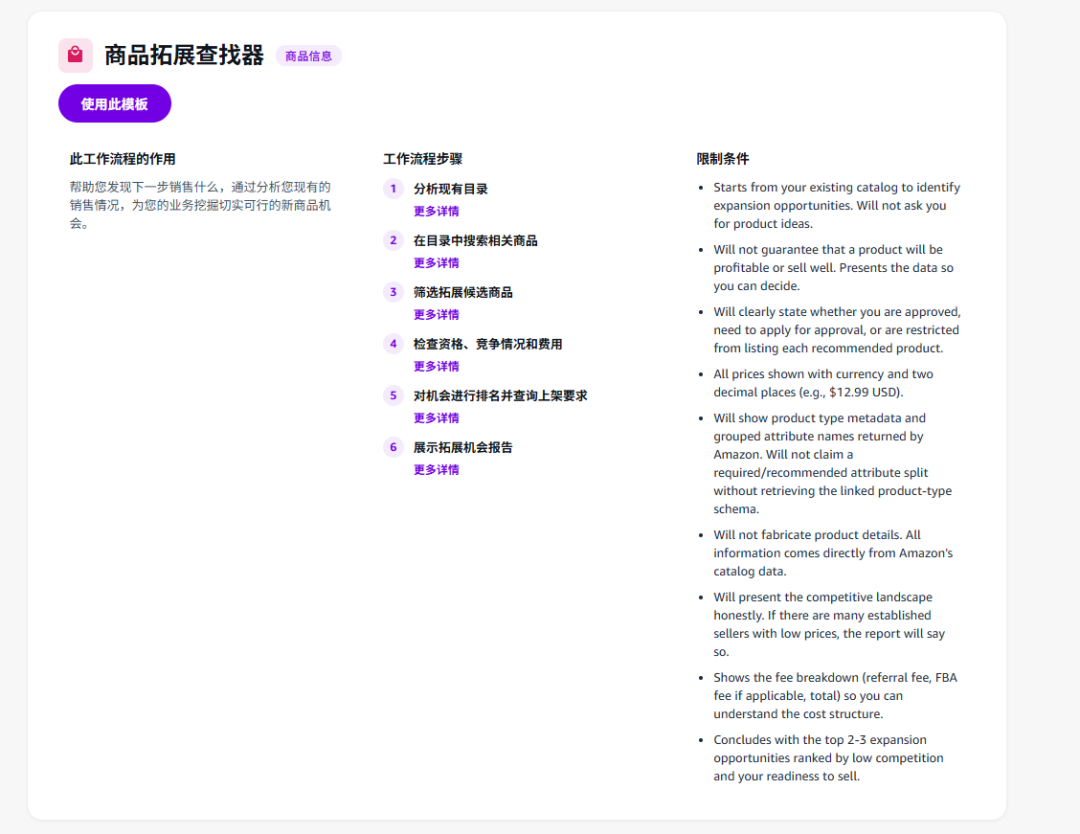Click step title 检查资格、竞争情况和费用
Image resolution: width=1080 pixels, height=834 pixels.
click(488, 344)
